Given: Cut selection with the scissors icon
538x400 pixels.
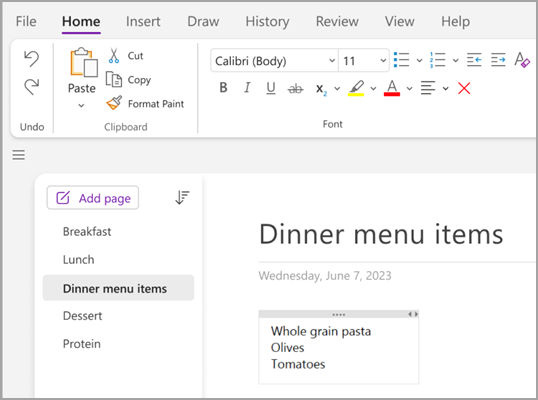Looking at the screenshot, I should [x=114, y=56].
